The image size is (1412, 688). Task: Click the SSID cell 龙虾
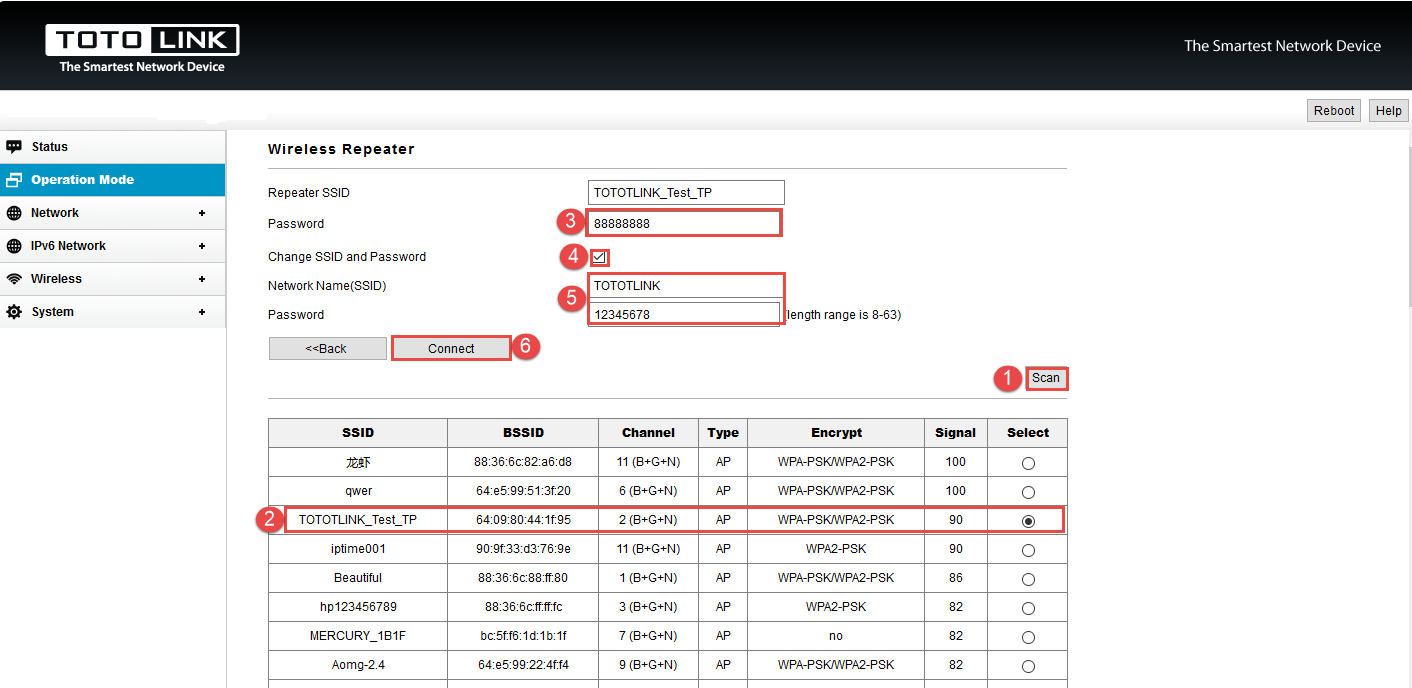coord(358,462)
